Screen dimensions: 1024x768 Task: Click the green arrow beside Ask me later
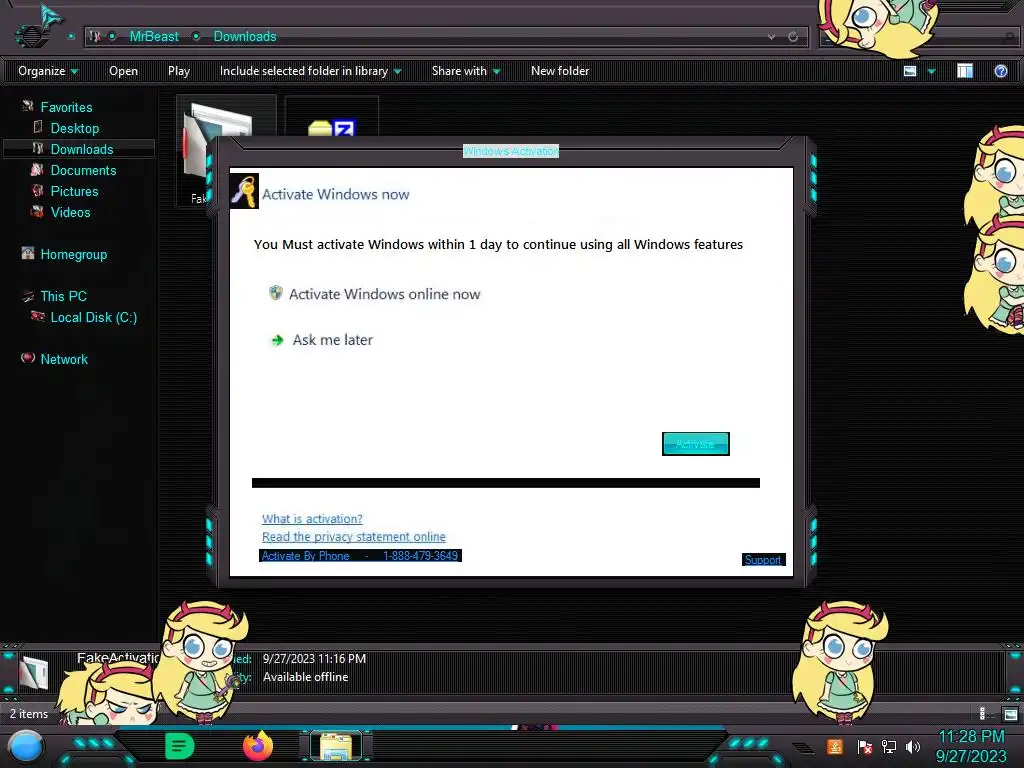pyautogui.click(x=278, y=340)
